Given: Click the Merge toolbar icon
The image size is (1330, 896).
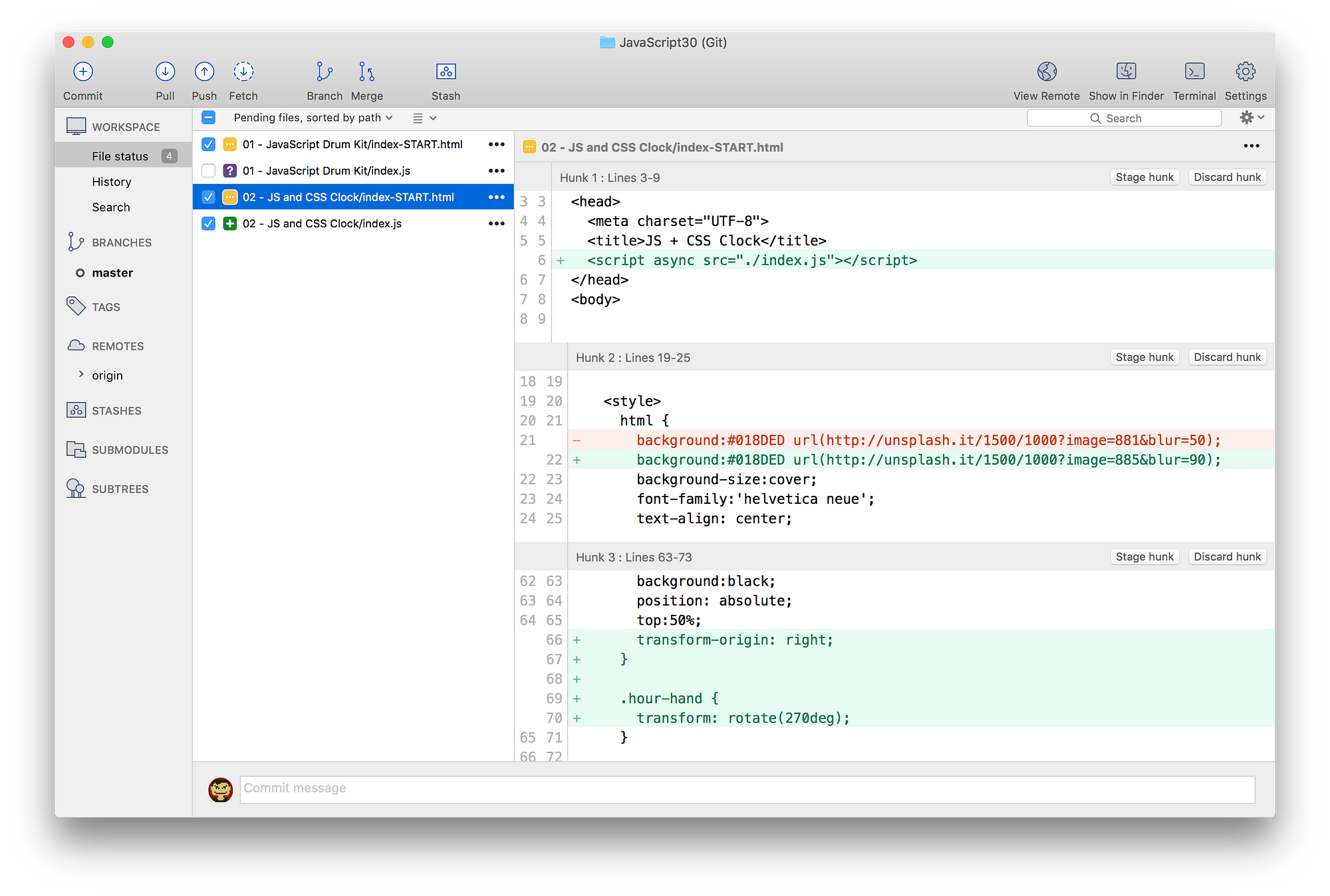Looking at the screenshot, I should (x=366, y=71).
